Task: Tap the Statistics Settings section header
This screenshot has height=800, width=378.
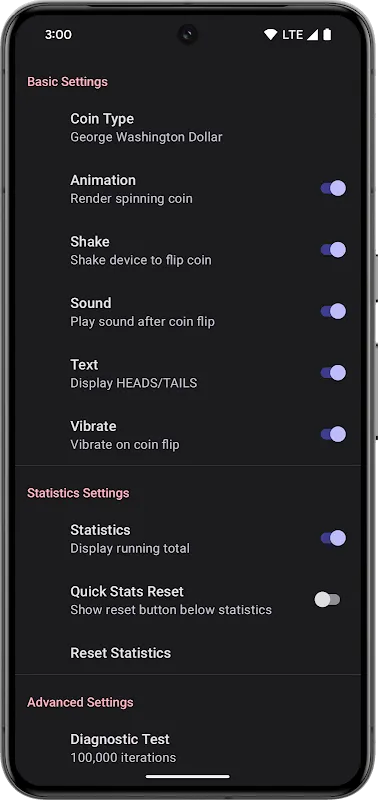Action: [x=78, y=493]
